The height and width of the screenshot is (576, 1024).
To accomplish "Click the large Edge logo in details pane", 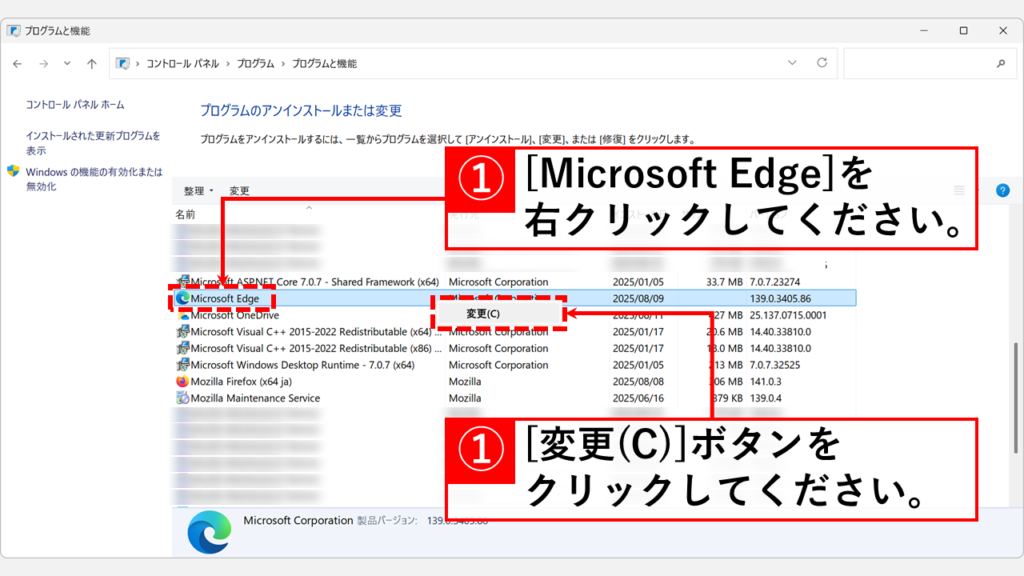I will (x=209, y=532).
